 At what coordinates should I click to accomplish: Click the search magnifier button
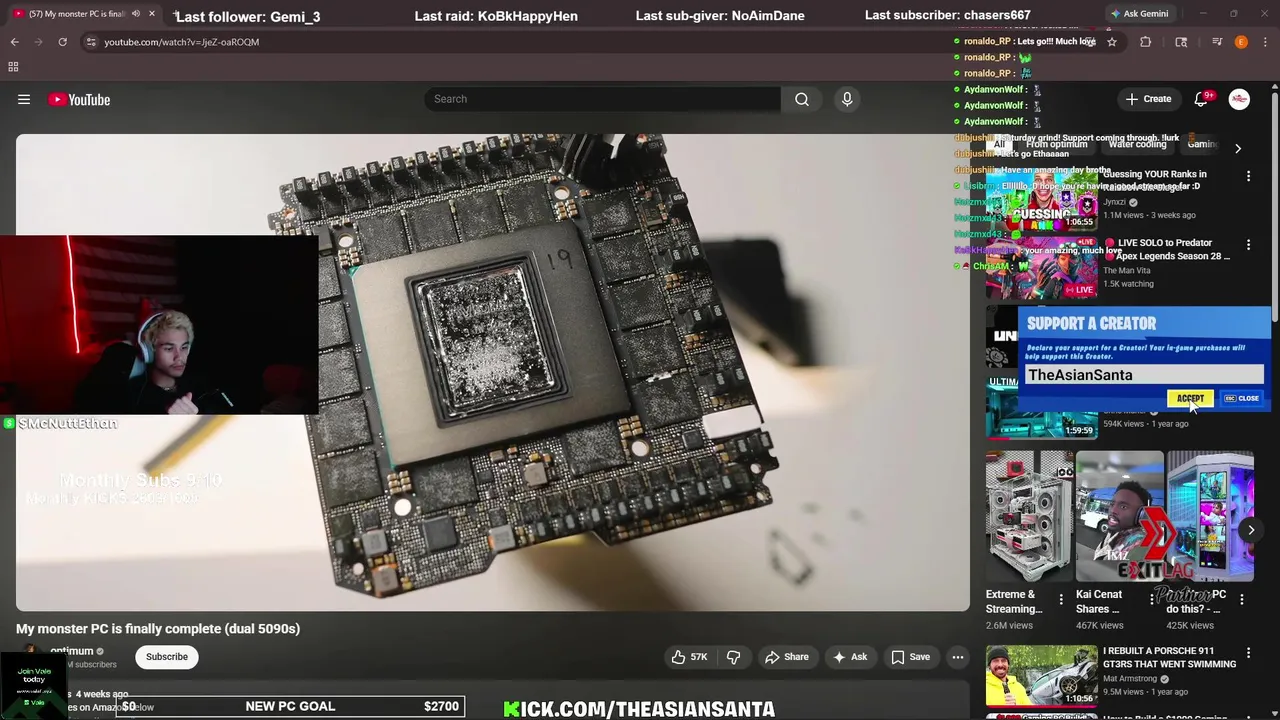pos(801,99)
